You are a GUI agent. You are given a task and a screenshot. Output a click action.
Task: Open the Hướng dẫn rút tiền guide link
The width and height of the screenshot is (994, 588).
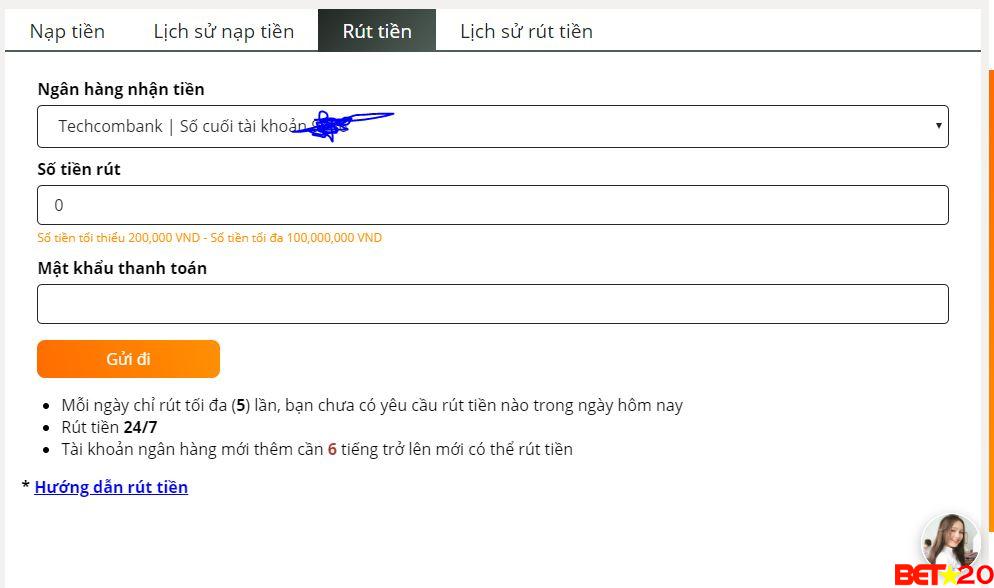[x=110, y=487]
